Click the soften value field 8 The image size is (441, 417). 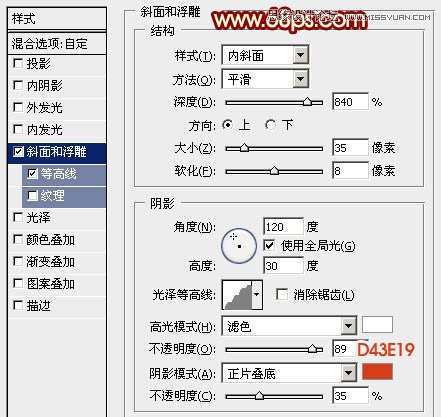350,171
